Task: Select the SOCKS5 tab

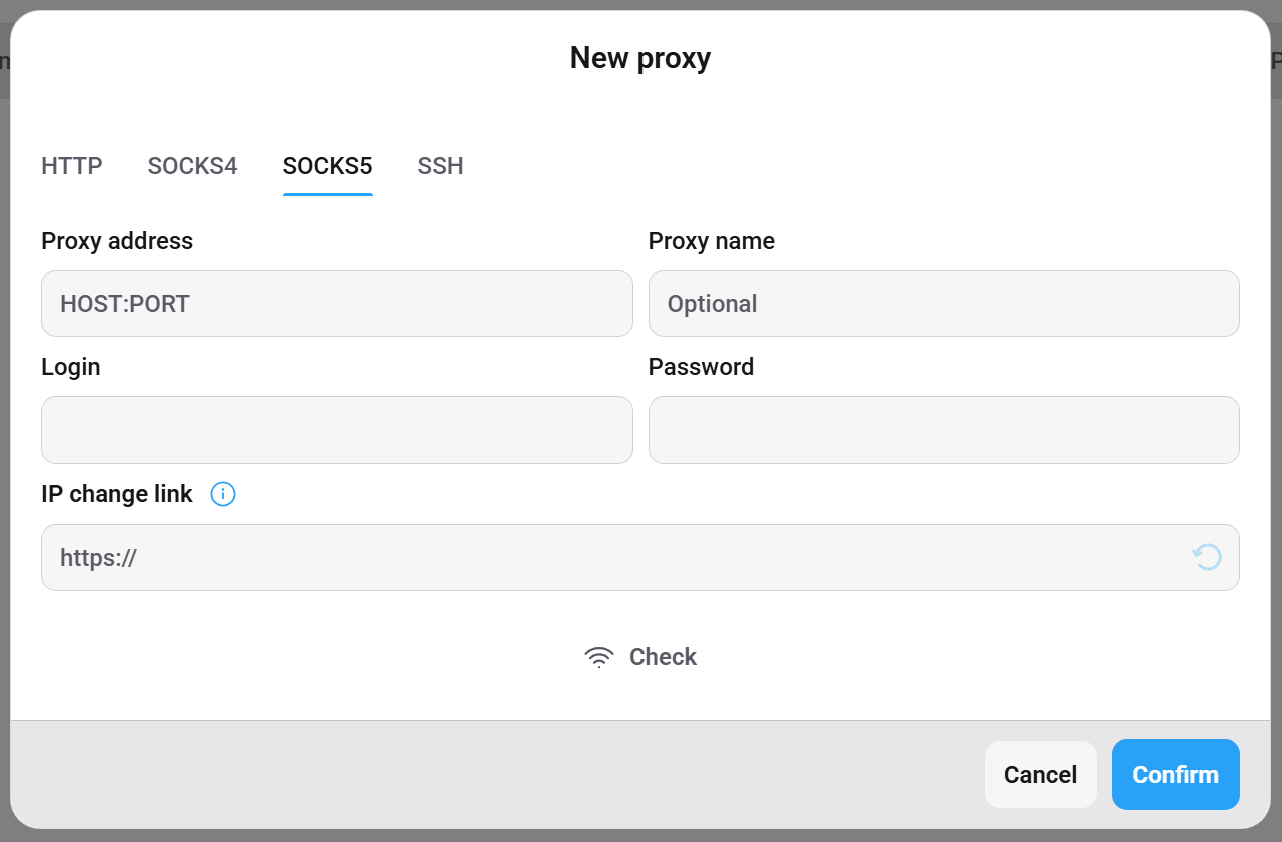Action: (327, 166)
